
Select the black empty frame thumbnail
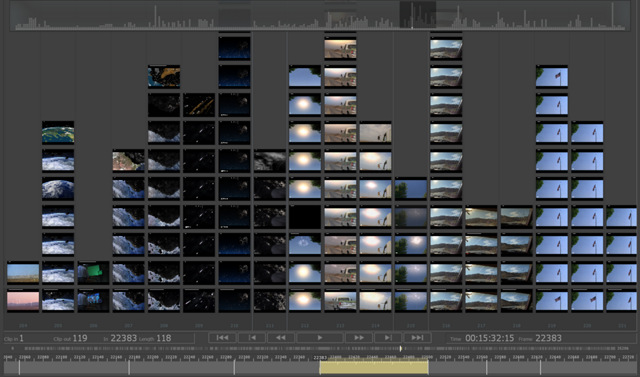pyautogui.click(x=305, y=217)
